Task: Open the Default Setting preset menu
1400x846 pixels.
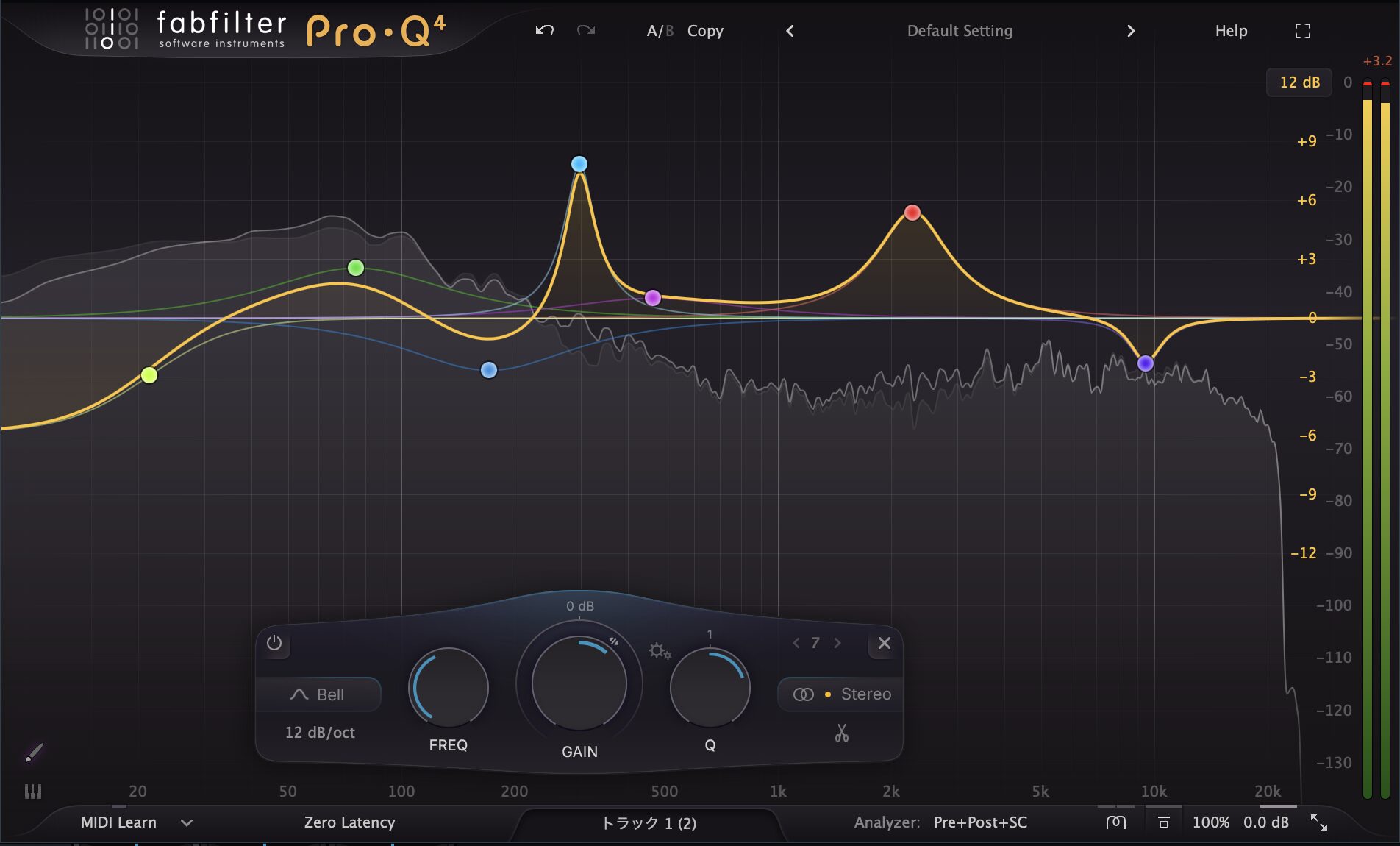Action: click(x=960, y=31)
